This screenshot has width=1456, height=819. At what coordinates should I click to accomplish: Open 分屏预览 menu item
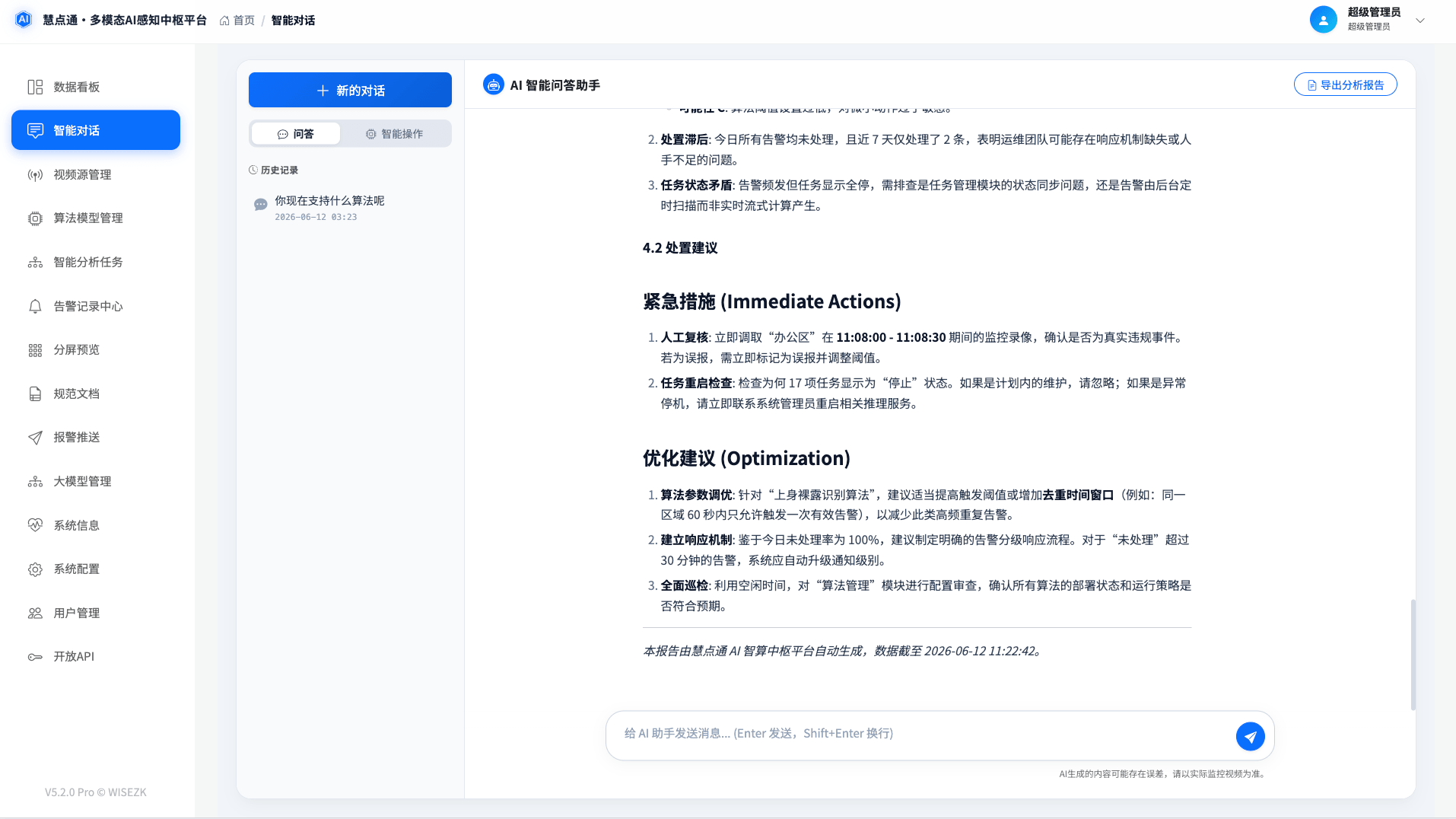[x=96, y=350]
